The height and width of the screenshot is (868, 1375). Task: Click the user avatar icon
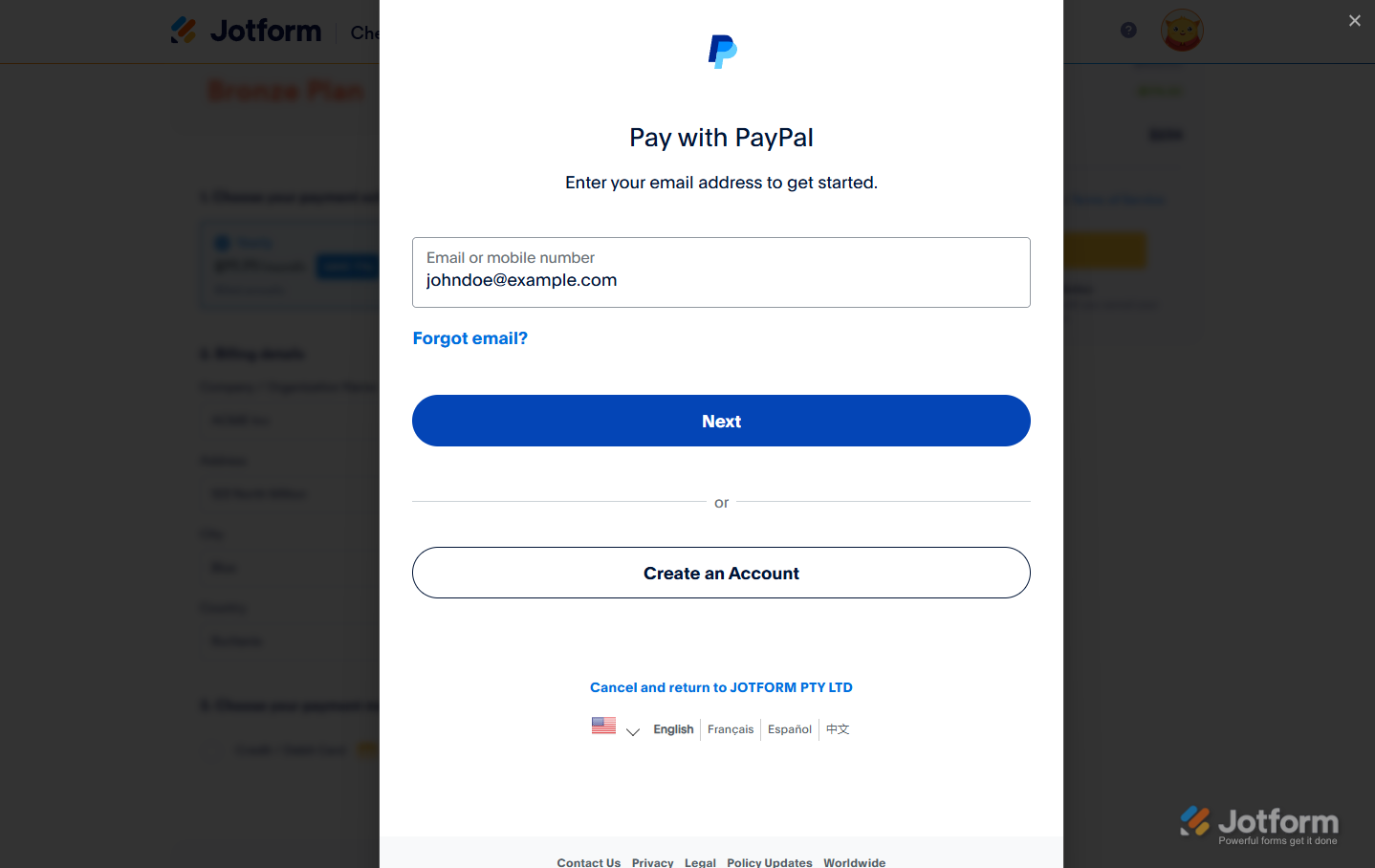tap(1181, 31)
